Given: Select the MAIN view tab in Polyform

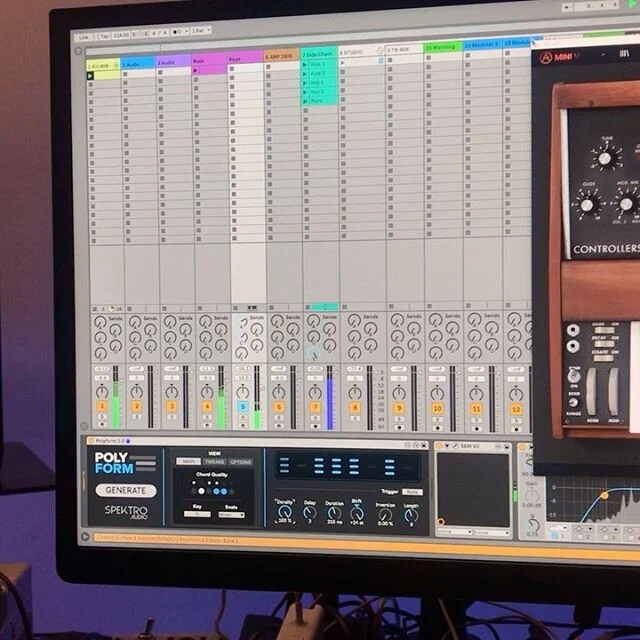Looking at the screenshot, I should 188,461.
